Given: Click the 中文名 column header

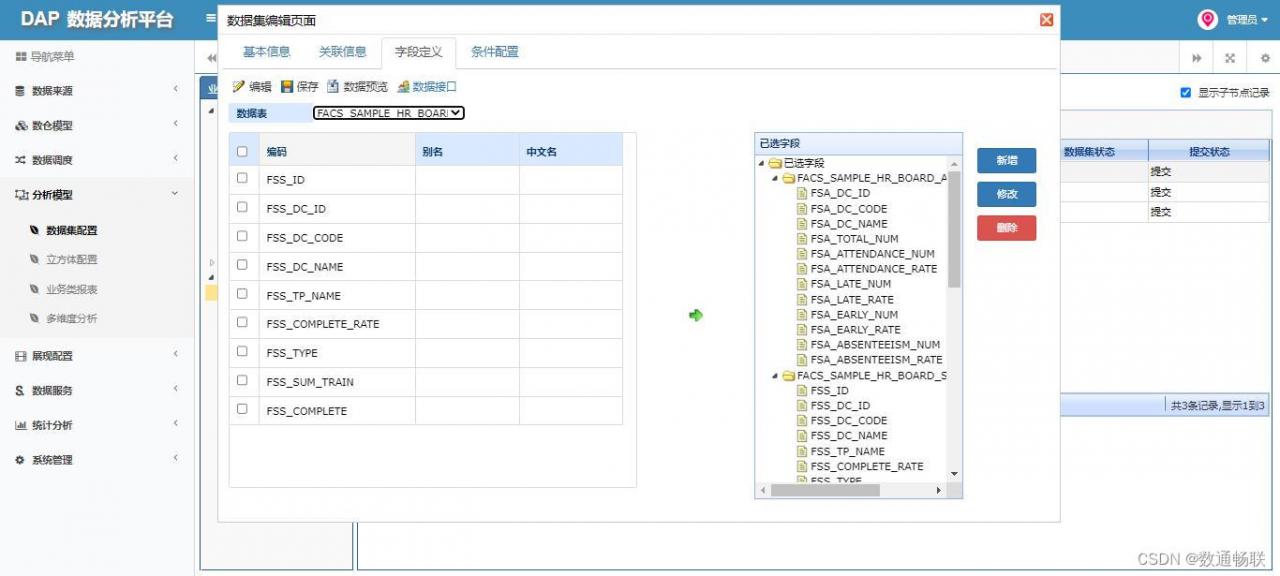Looking at the screenshot, I should (571, 151).
